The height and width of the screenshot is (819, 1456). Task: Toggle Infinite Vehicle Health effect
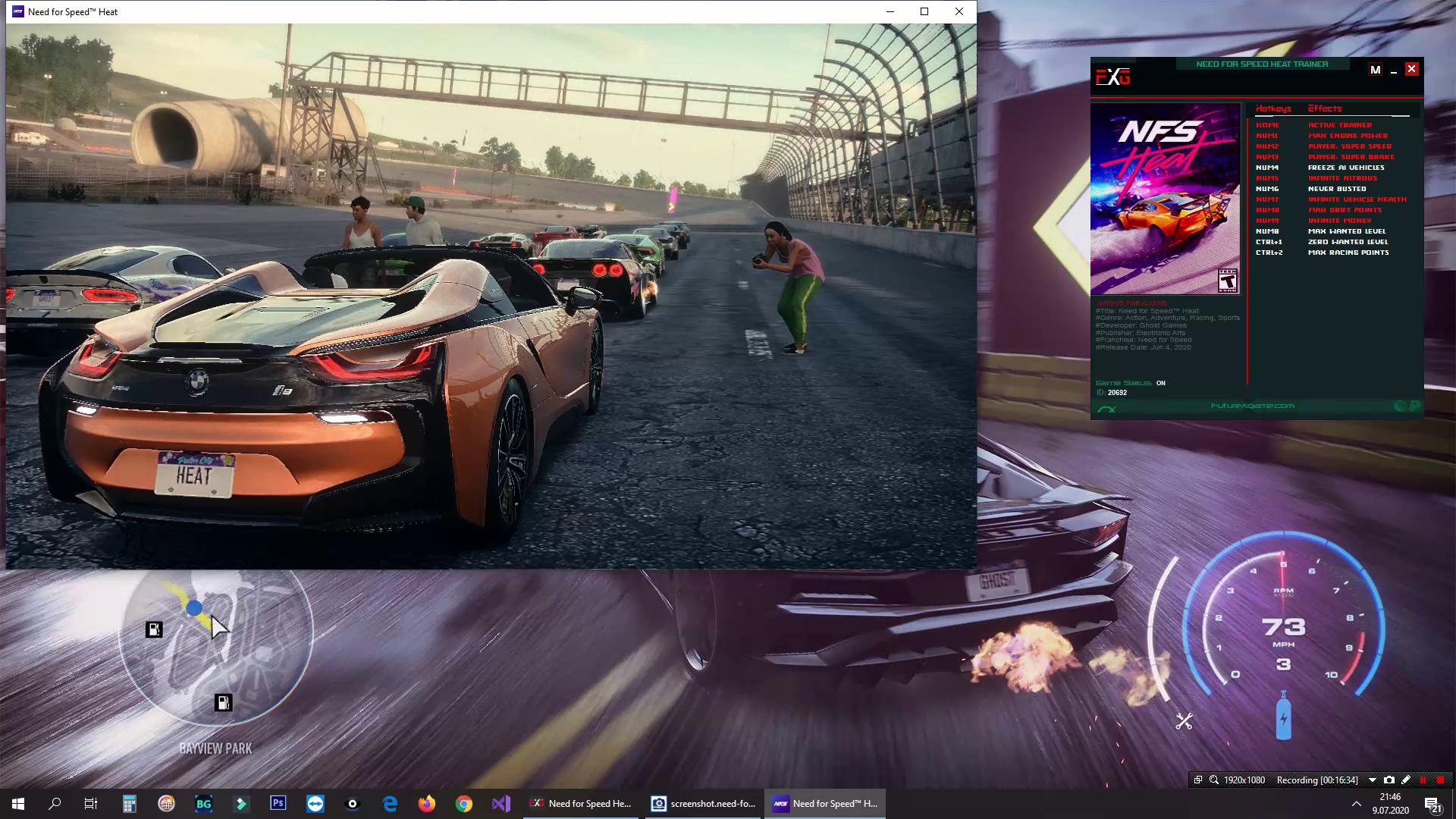tap(1357, 199)
